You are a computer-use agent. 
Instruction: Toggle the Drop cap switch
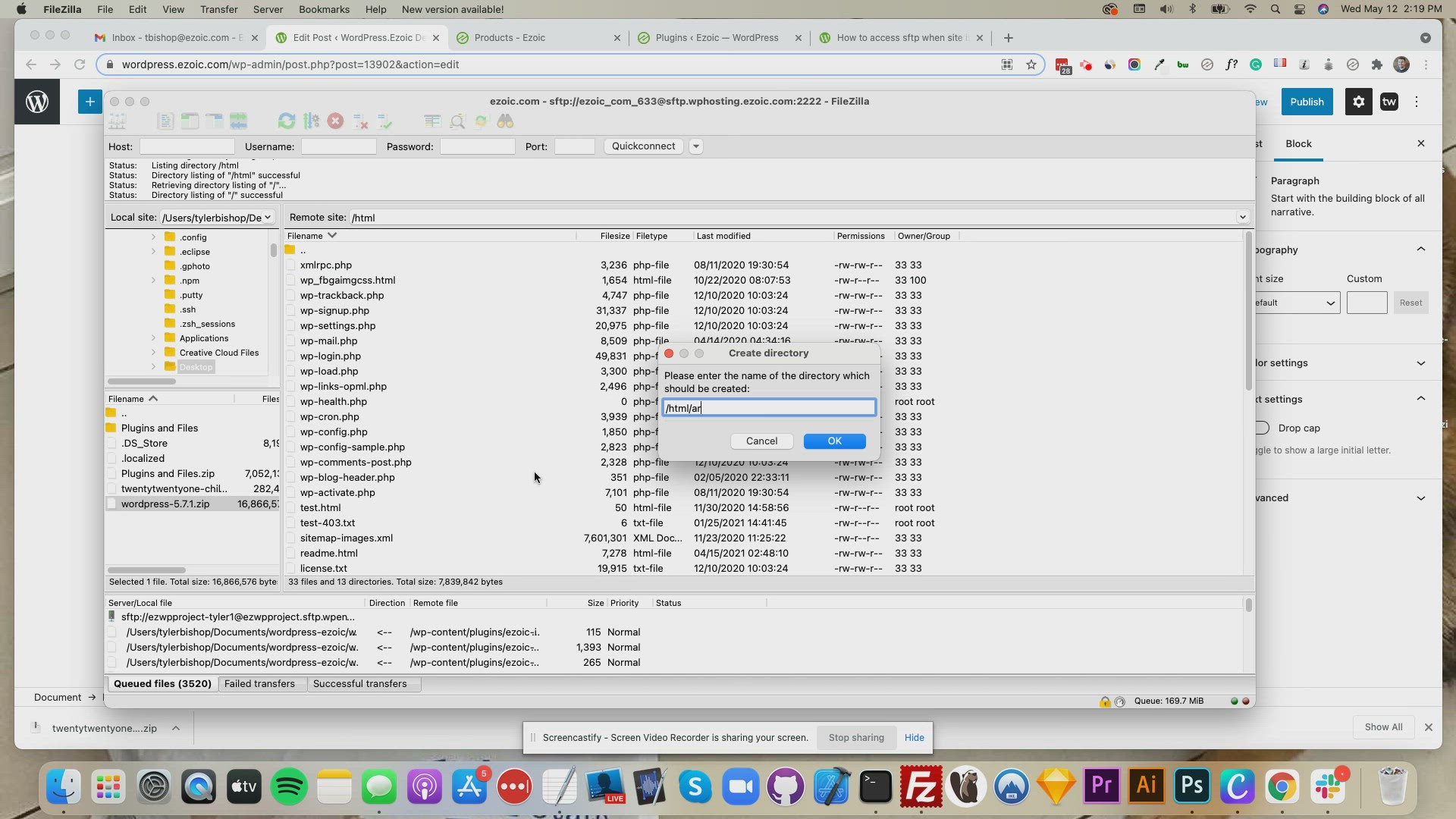coord(1262,428)
